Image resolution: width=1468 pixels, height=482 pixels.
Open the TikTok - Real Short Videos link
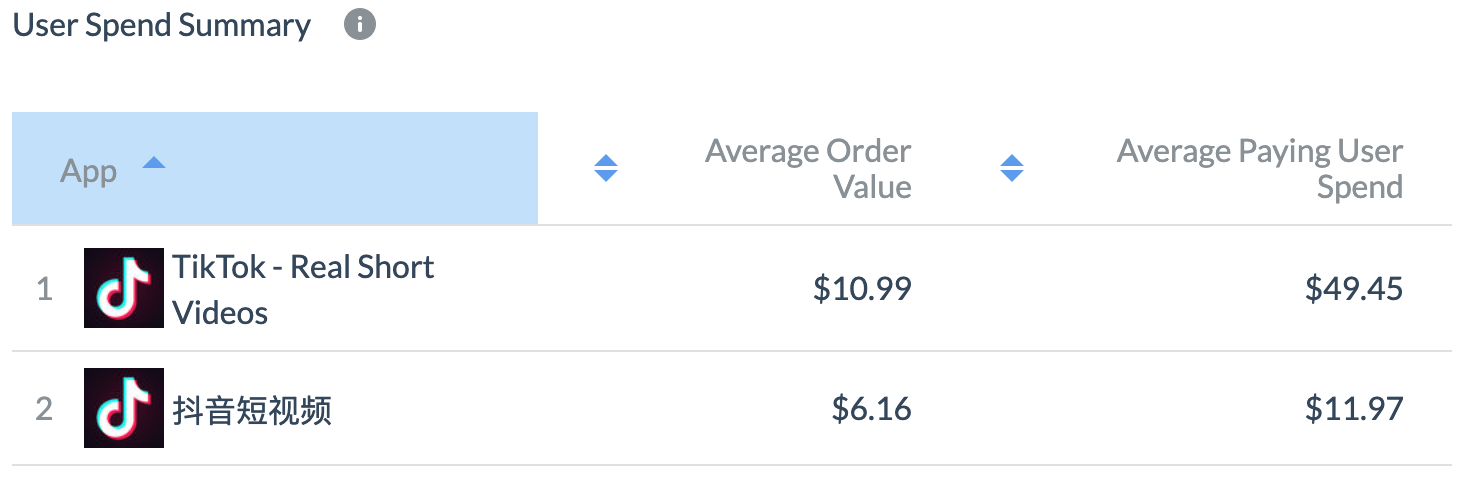pyautogui.click(x=303, y=289)
